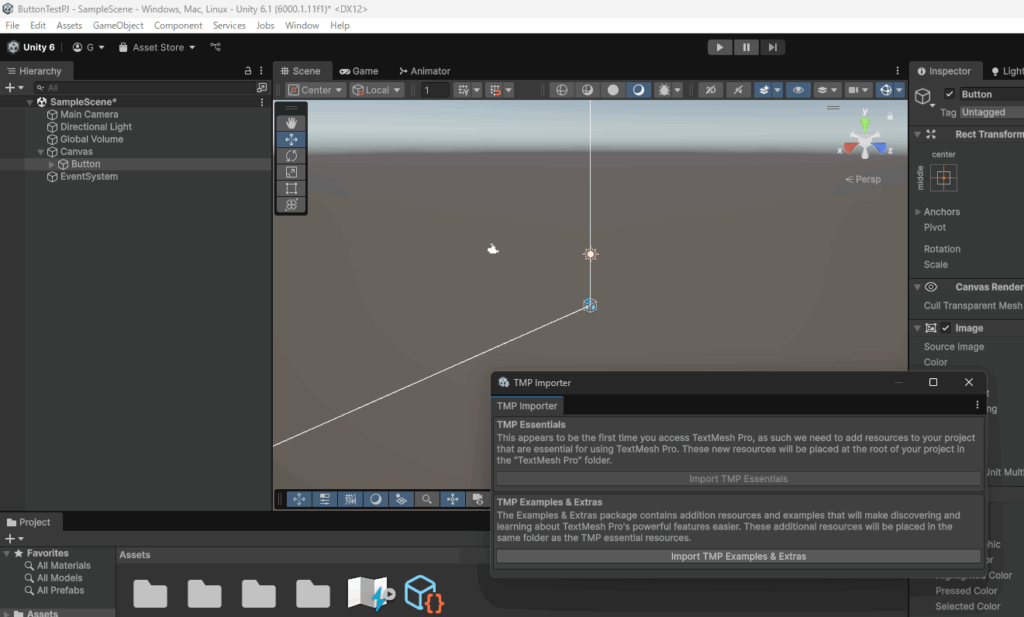Toggle the Image component enabled checkbox
This screenshot has width=1024, height=617.
(946, 328)
